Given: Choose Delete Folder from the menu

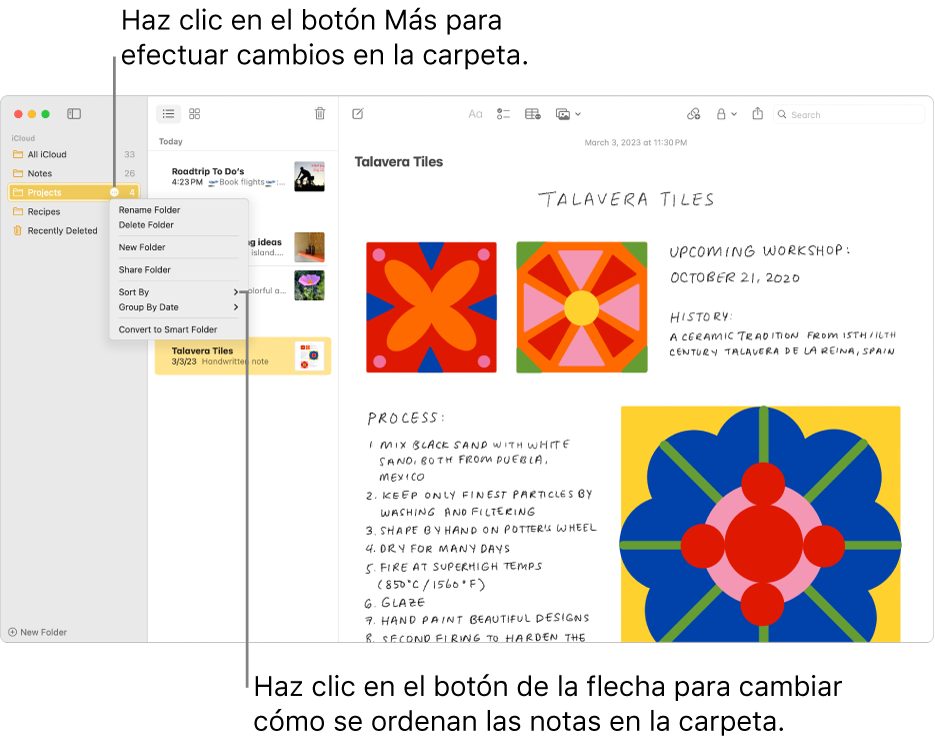Looking at the screenshot, I should point(146,225).
